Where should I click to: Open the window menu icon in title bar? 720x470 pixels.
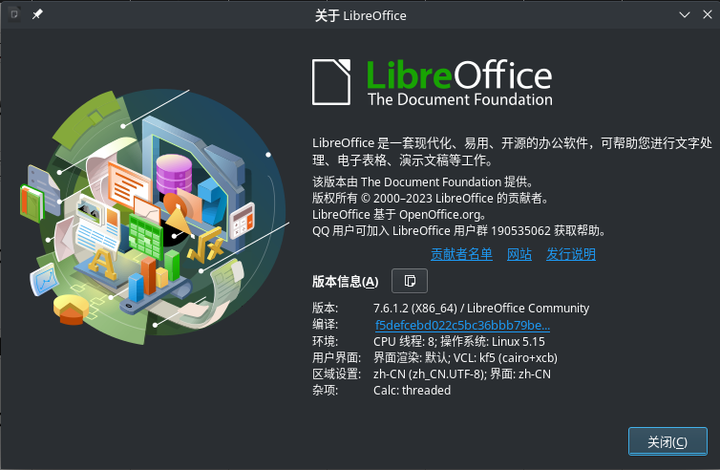click(13, 15)
